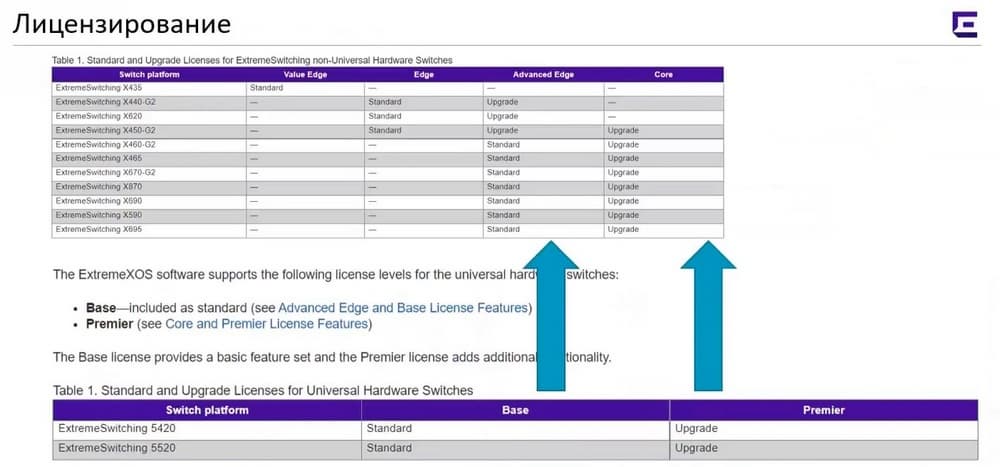
Task: Click Upgrade in the X440-G2 Advanced Edge cell
Action: click(503, 102)
